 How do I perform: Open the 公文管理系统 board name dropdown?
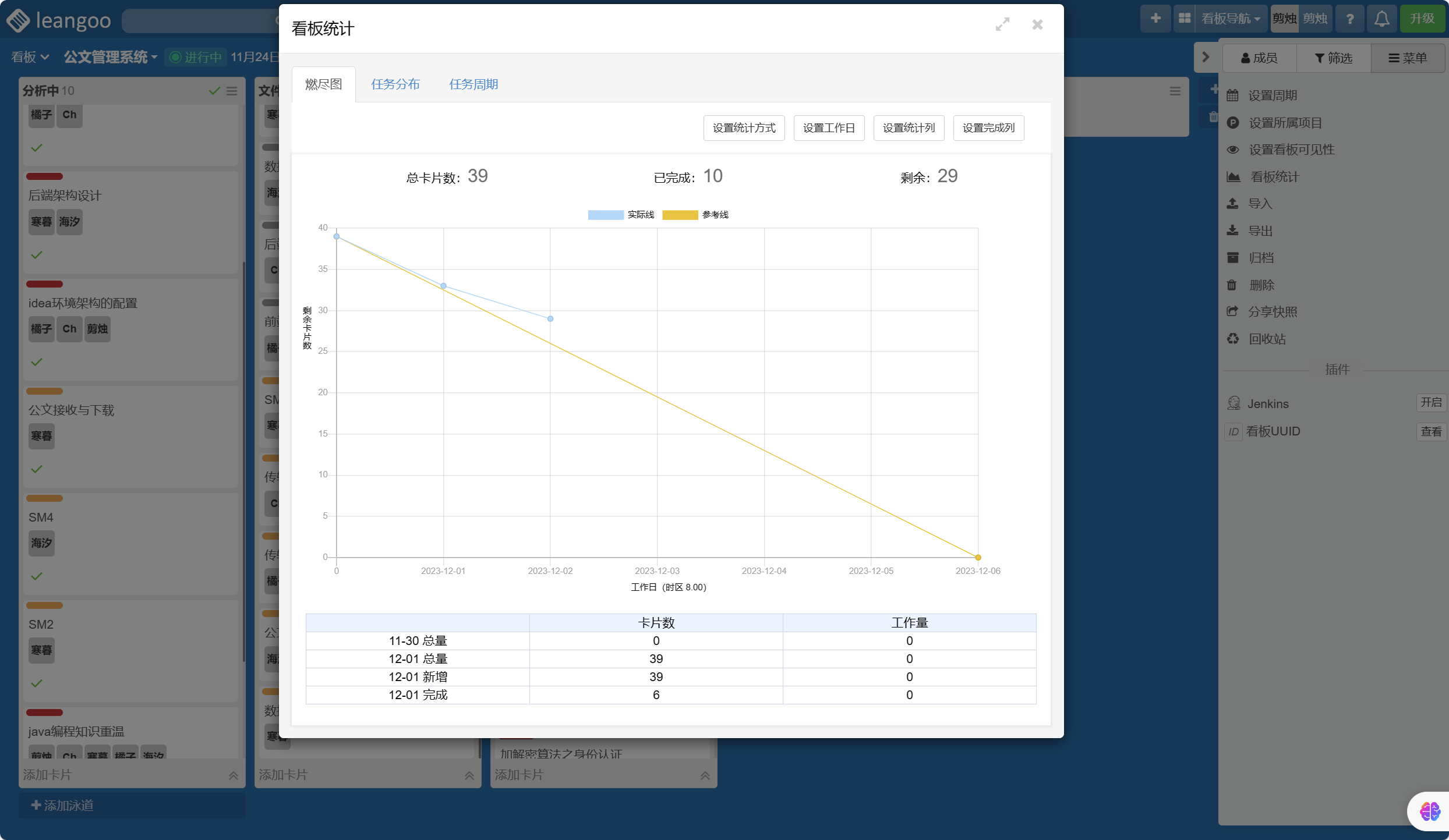pos(111,57)
